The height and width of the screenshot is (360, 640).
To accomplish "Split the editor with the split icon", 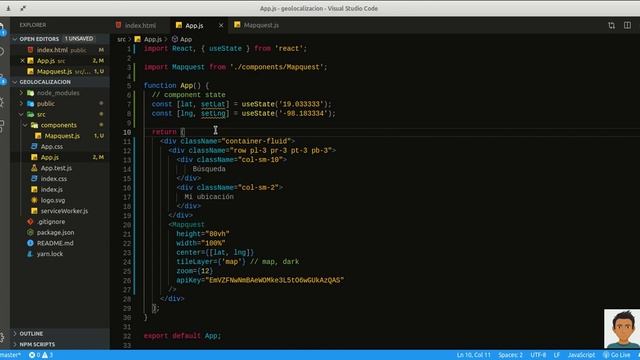I will pyautogui.click(x=627, y=25).
